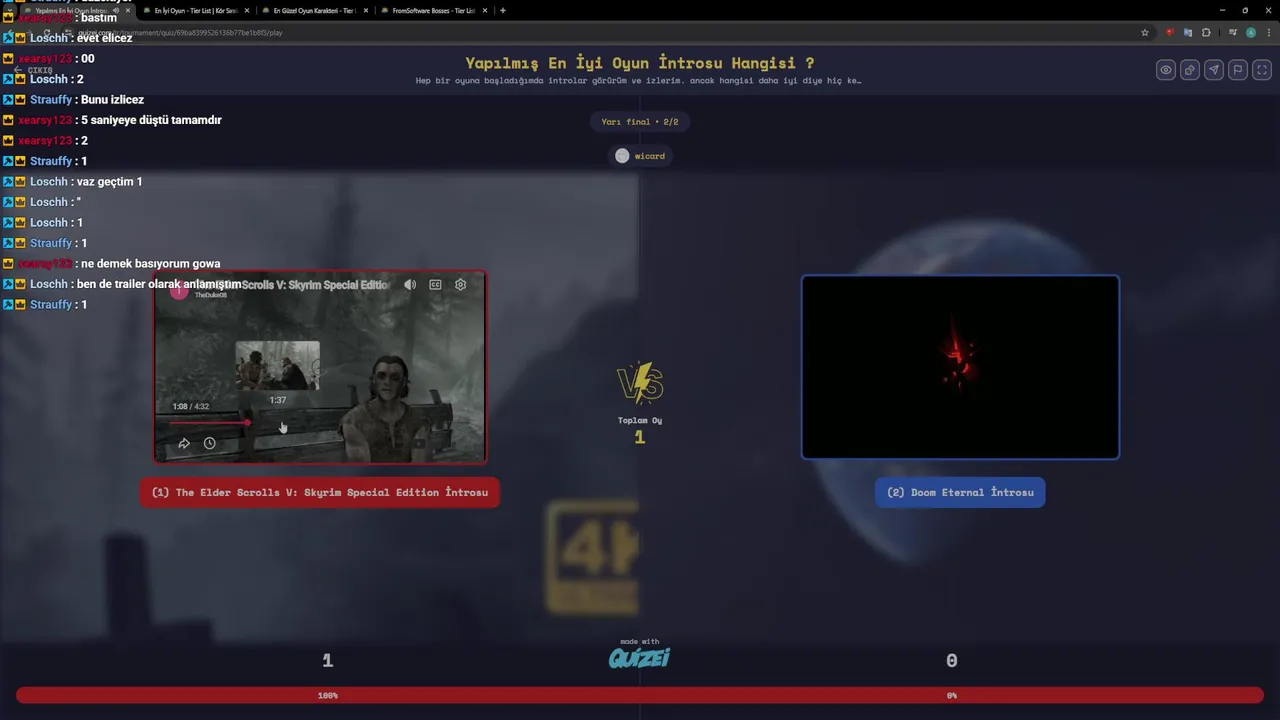
Task: Click the flag report icon
Action: point(1238,70)
